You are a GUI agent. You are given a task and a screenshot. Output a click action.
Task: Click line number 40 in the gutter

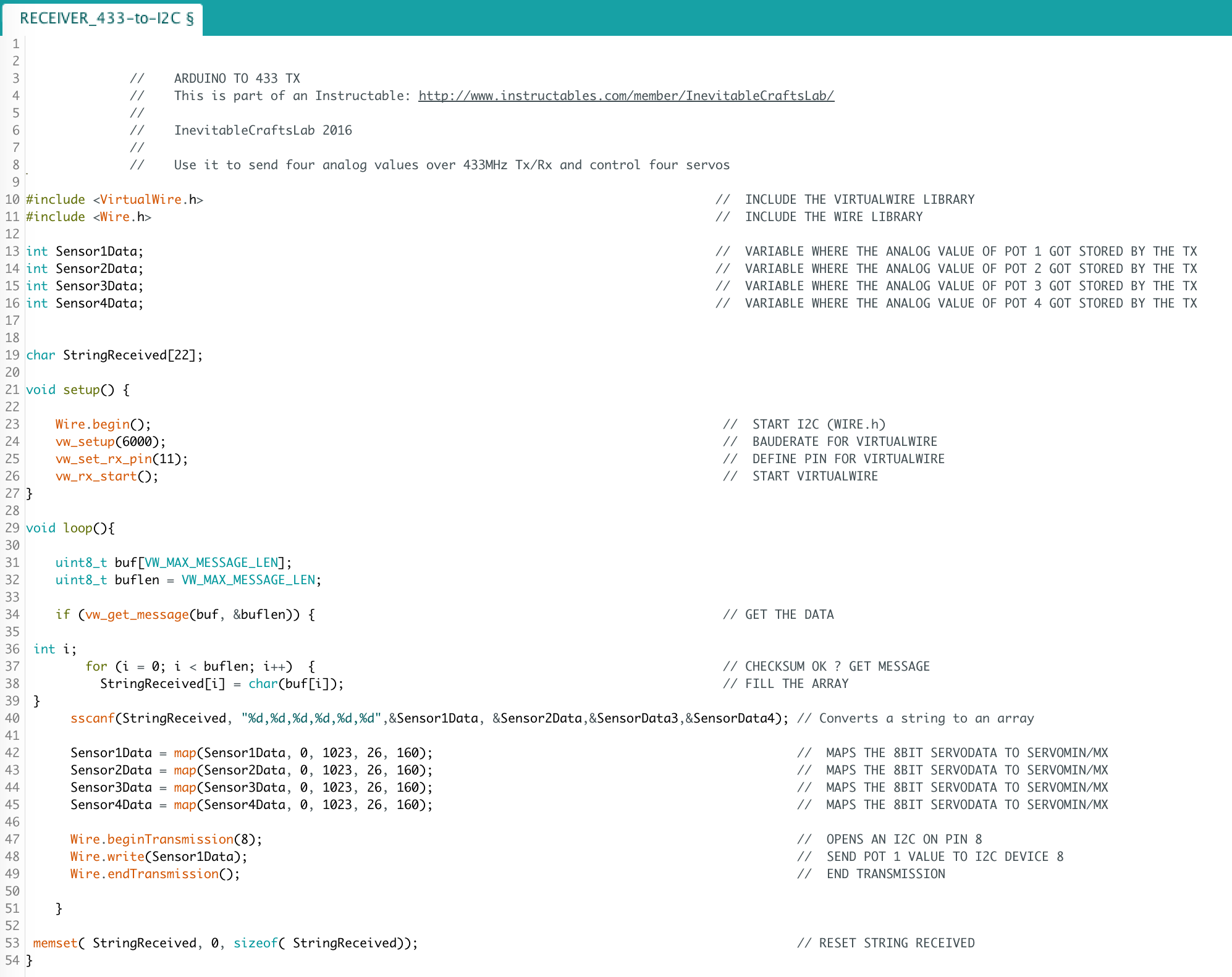click(x=11, y=718)
